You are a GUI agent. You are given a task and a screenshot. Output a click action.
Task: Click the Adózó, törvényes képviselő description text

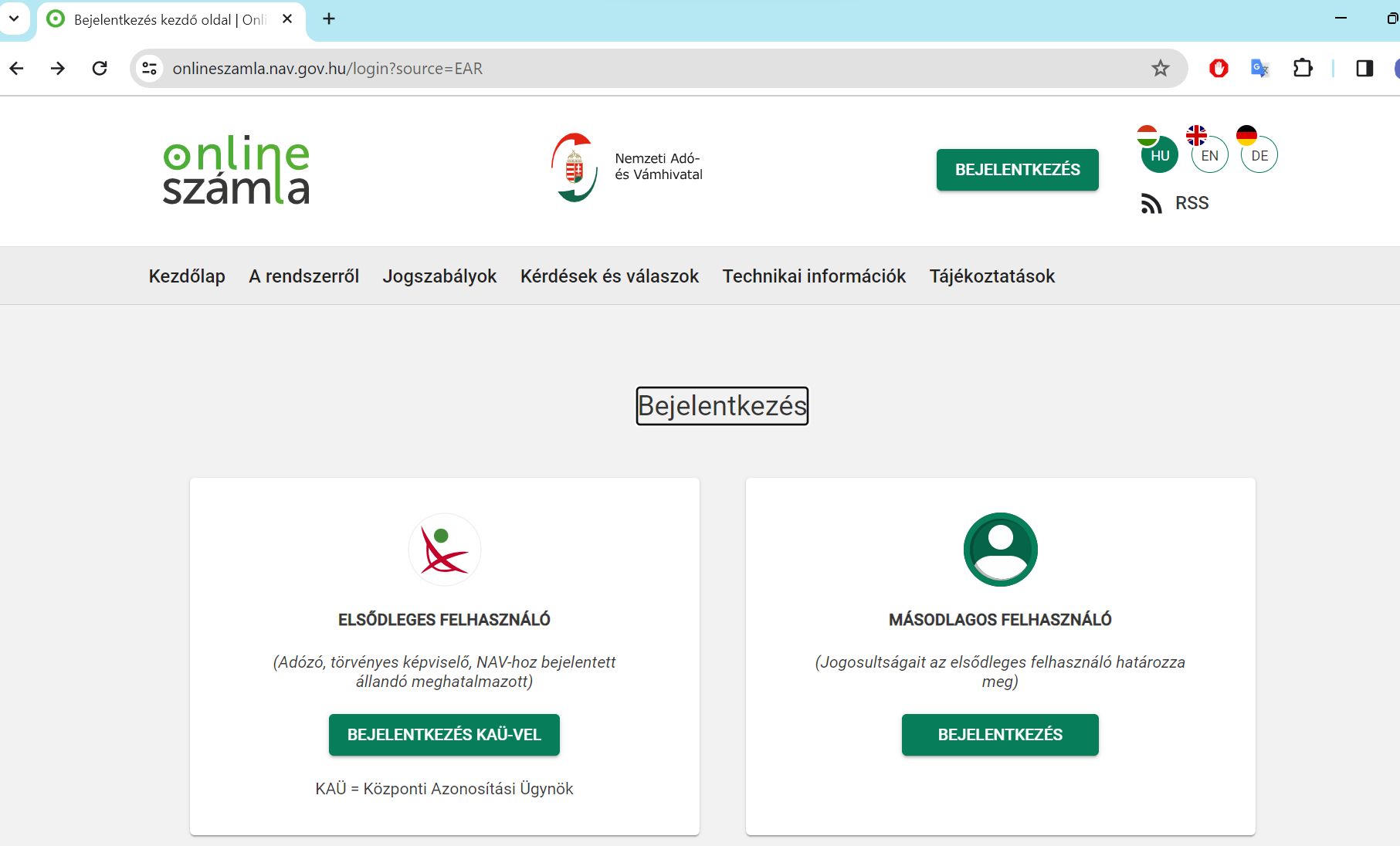pos(444,672)
